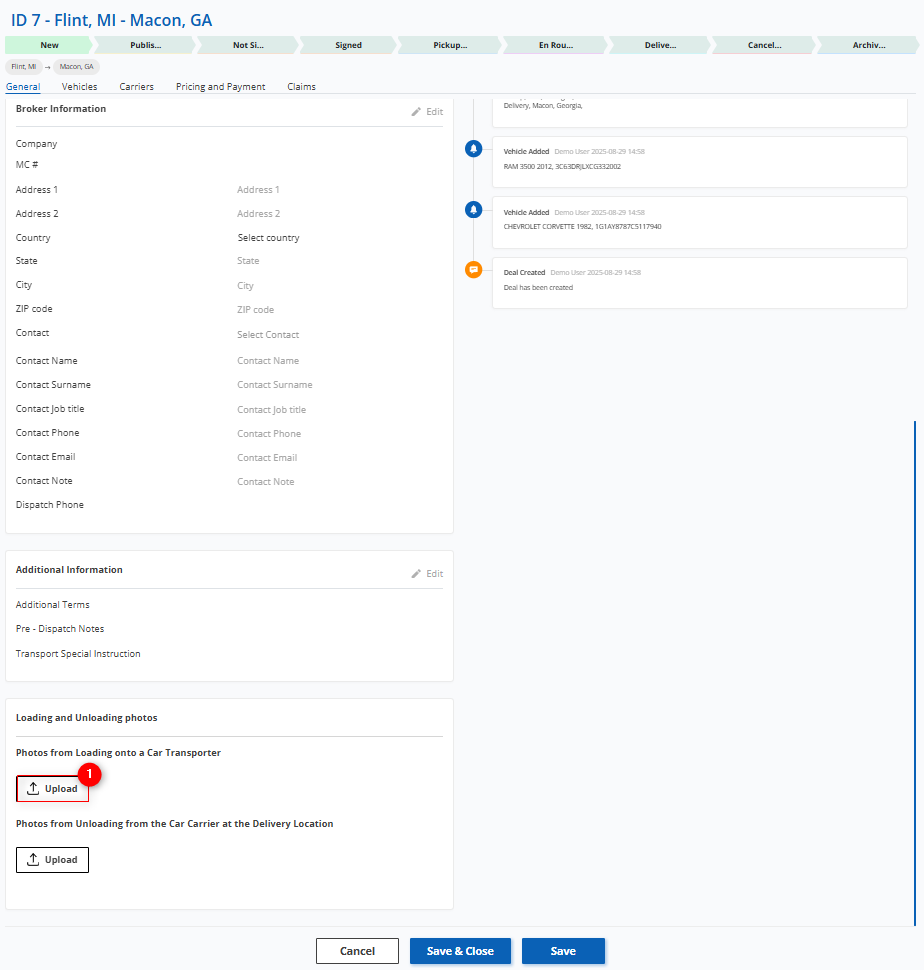Open the Select Contact dropdown
This screenshot has width=924, height=970.
(268, 335)
